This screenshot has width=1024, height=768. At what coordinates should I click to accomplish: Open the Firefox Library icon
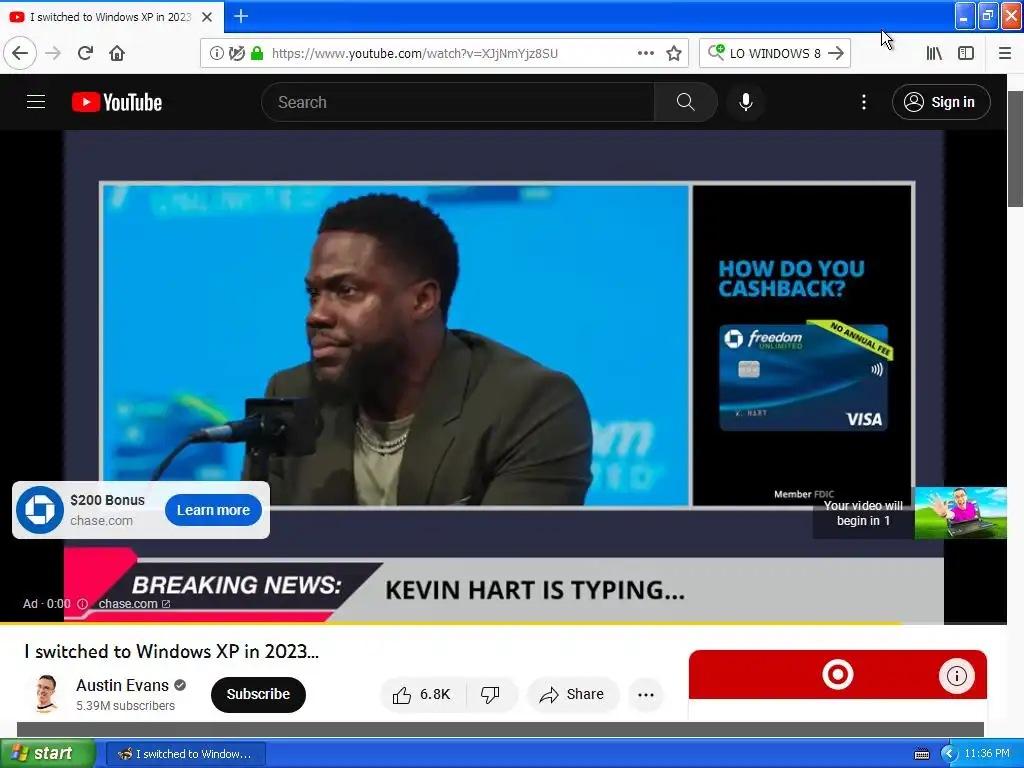click(934, 53)
